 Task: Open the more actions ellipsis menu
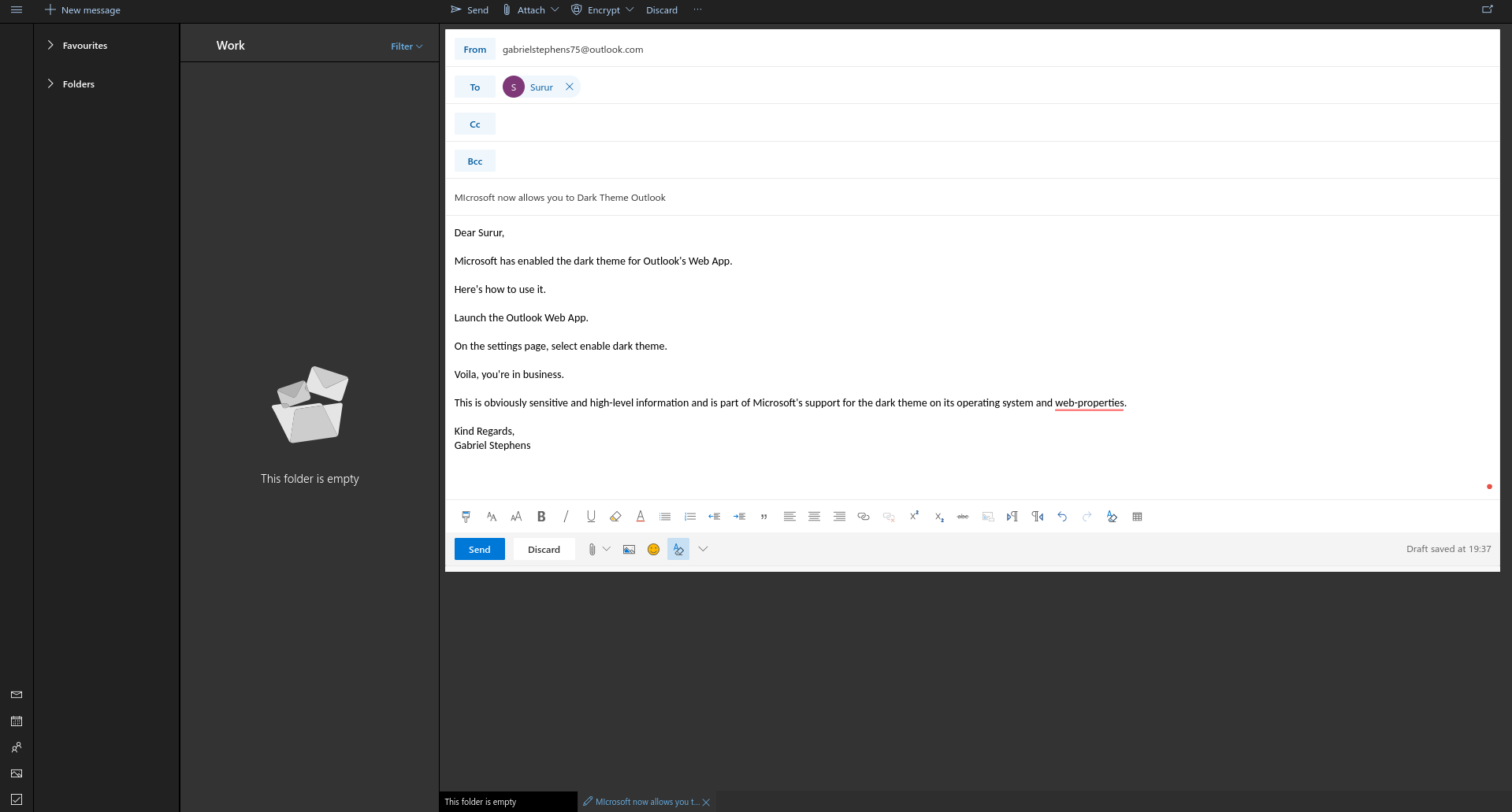pos(697,9)
